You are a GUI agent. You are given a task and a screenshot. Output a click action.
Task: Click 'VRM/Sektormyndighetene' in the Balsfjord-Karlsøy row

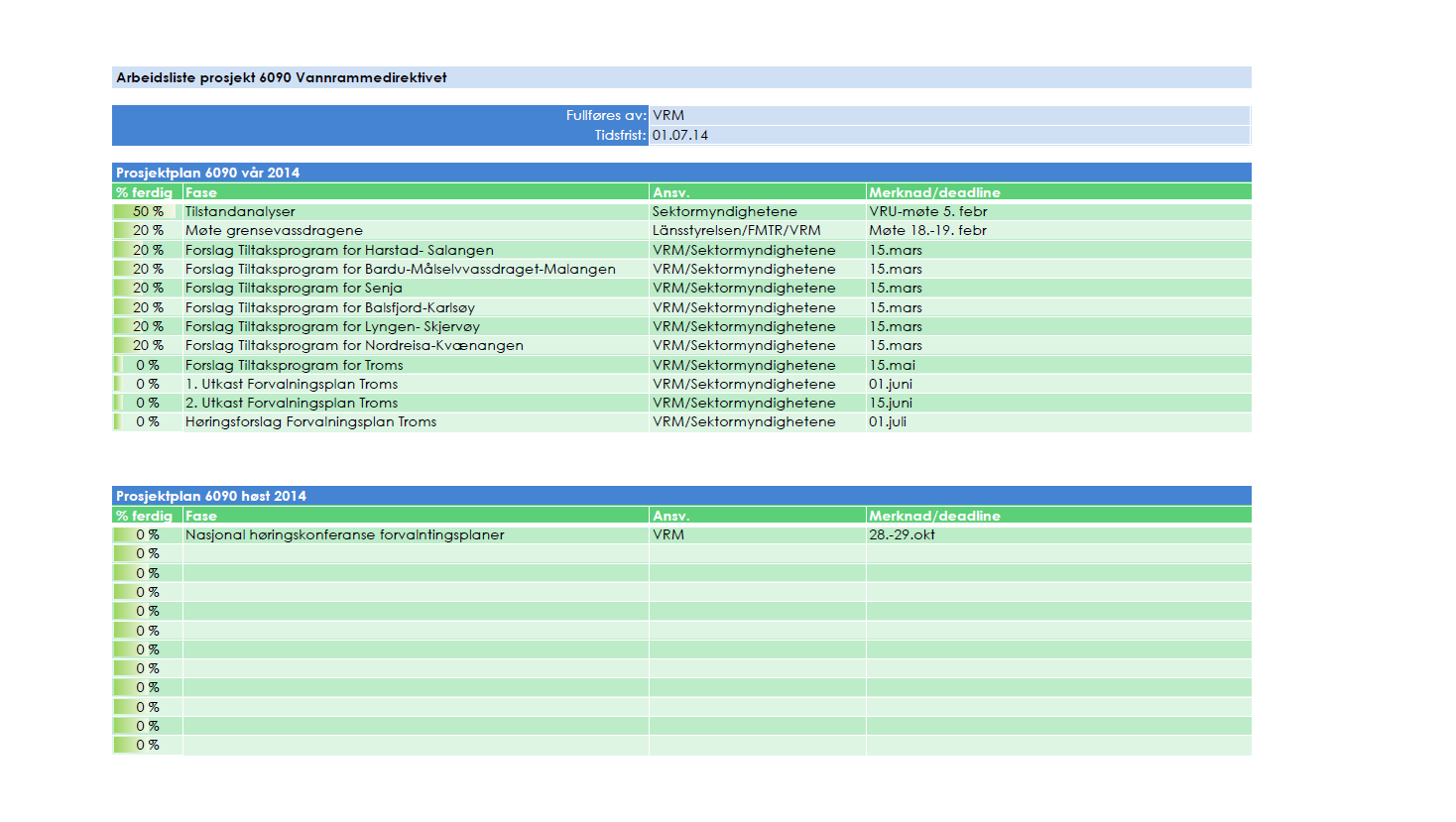(x=758, y=307)
